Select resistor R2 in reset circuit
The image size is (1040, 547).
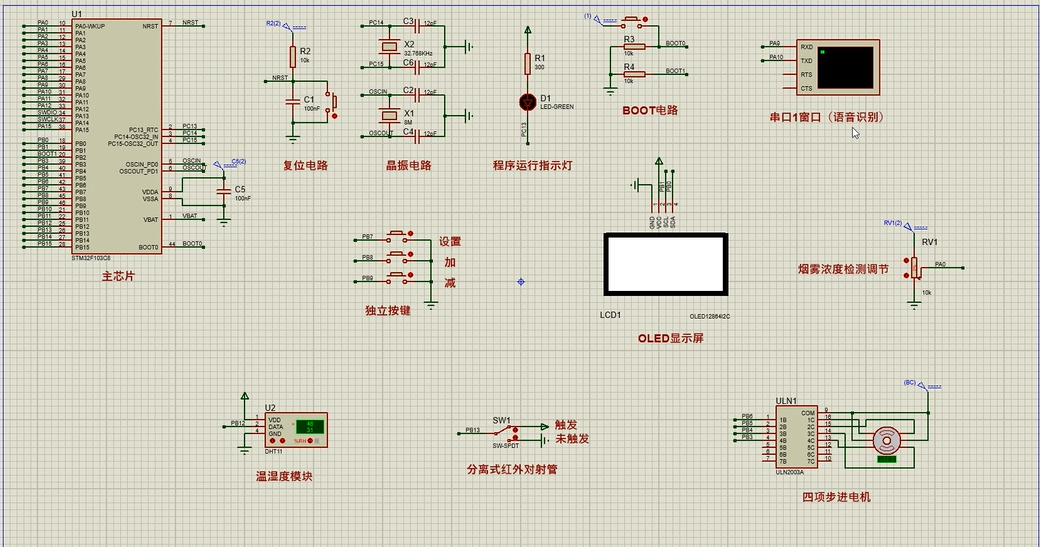click(292, 56)
